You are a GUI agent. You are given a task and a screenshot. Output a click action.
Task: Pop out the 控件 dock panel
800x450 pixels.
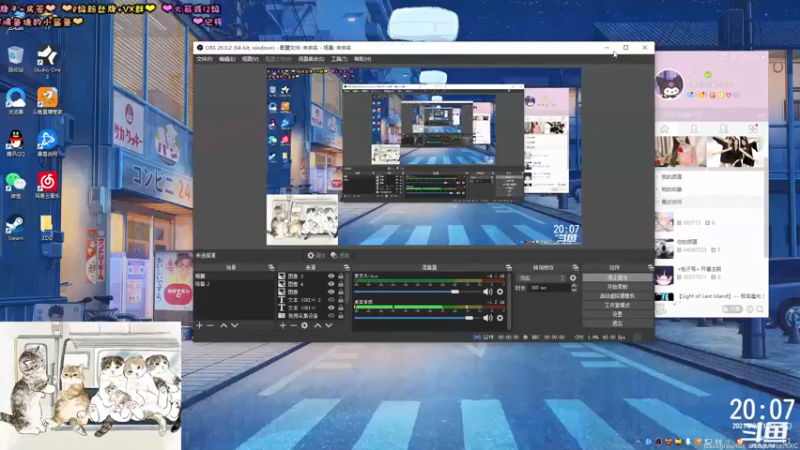(x=651, y=267)
